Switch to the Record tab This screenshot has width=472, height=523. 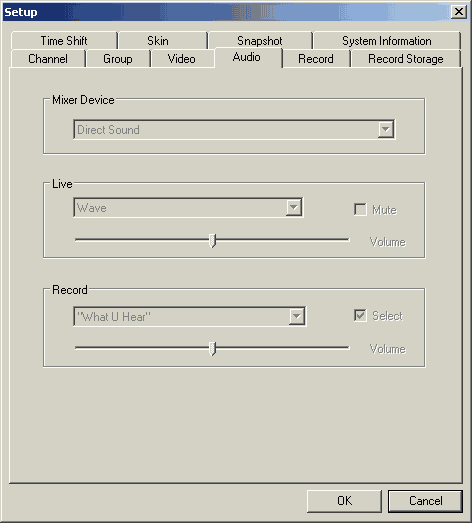(x=316, y=59)
